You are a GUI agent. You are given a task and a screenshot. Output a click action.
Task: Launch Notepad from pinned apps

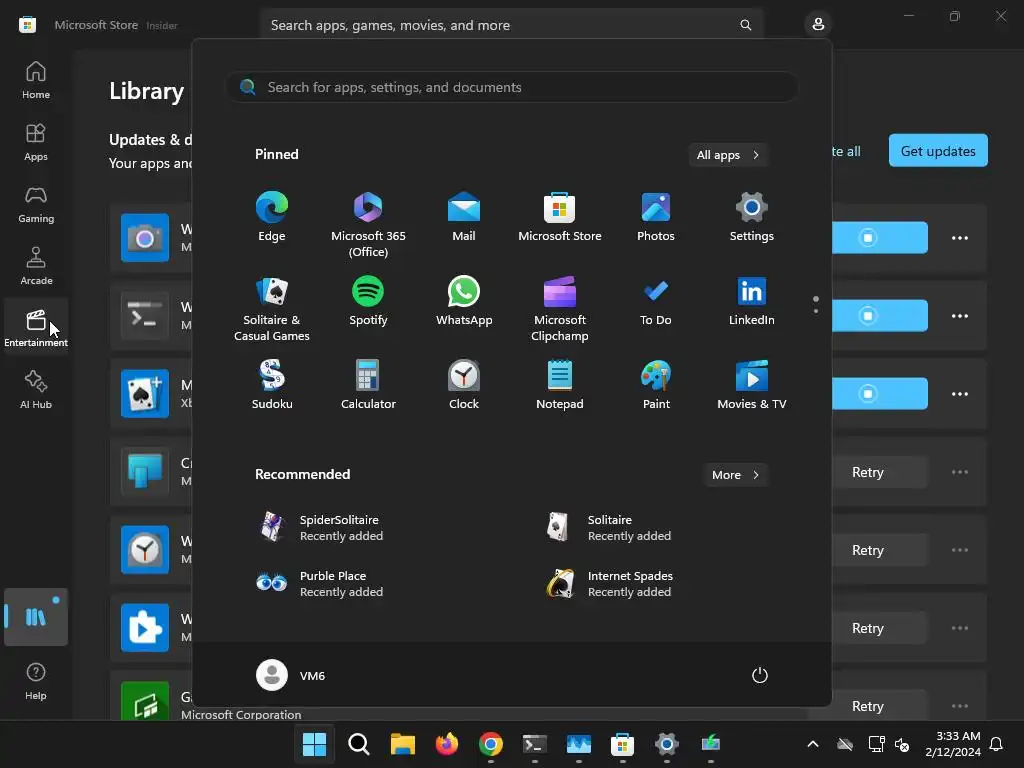(x=560, y=385)
